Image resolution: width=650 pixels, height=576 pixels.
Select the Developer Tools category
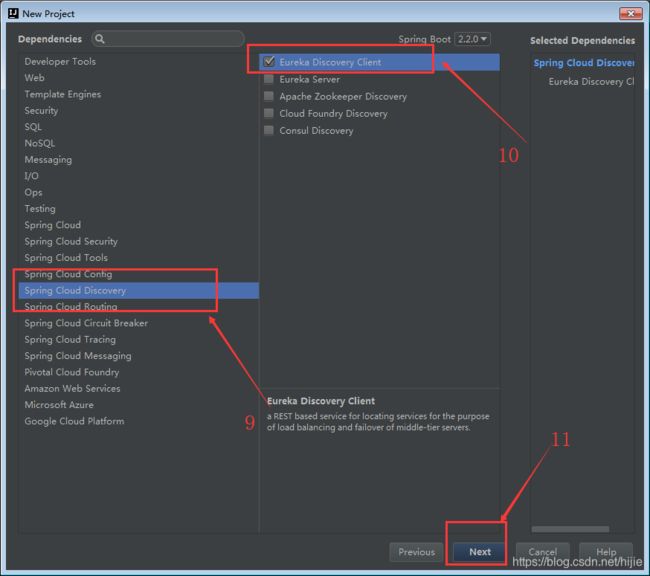pyautogui.click(x=138, y=61)
